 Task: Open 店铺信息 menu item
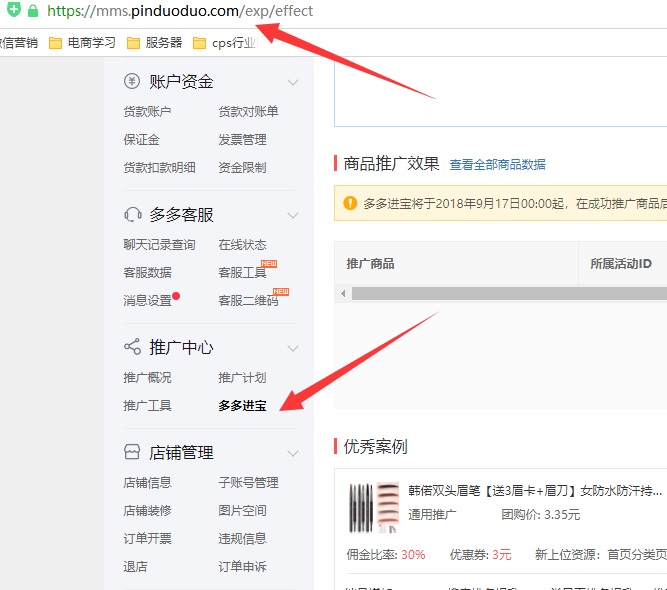click(x=147, y=483)
